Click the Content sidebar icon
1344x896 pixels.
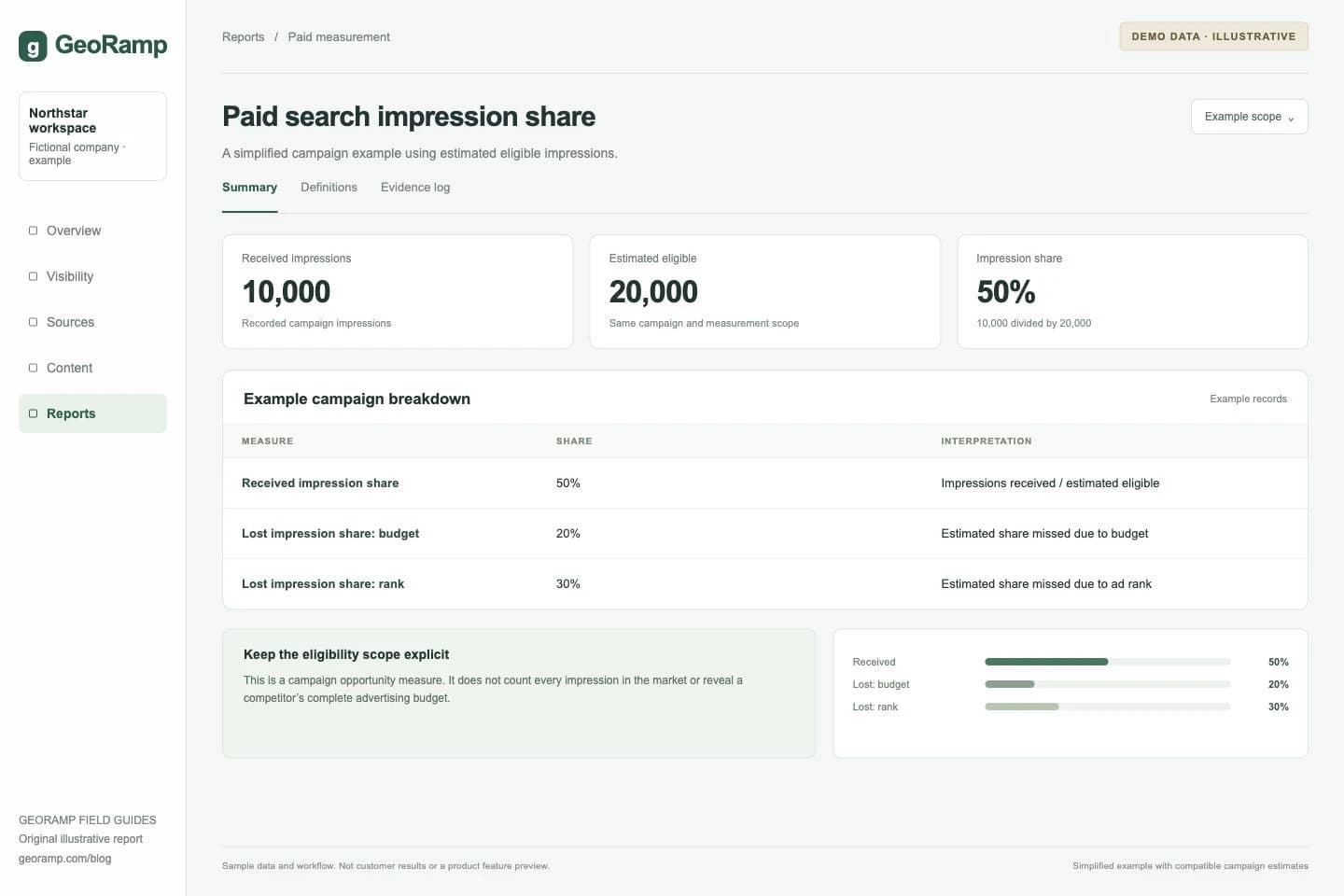(34, 368)
